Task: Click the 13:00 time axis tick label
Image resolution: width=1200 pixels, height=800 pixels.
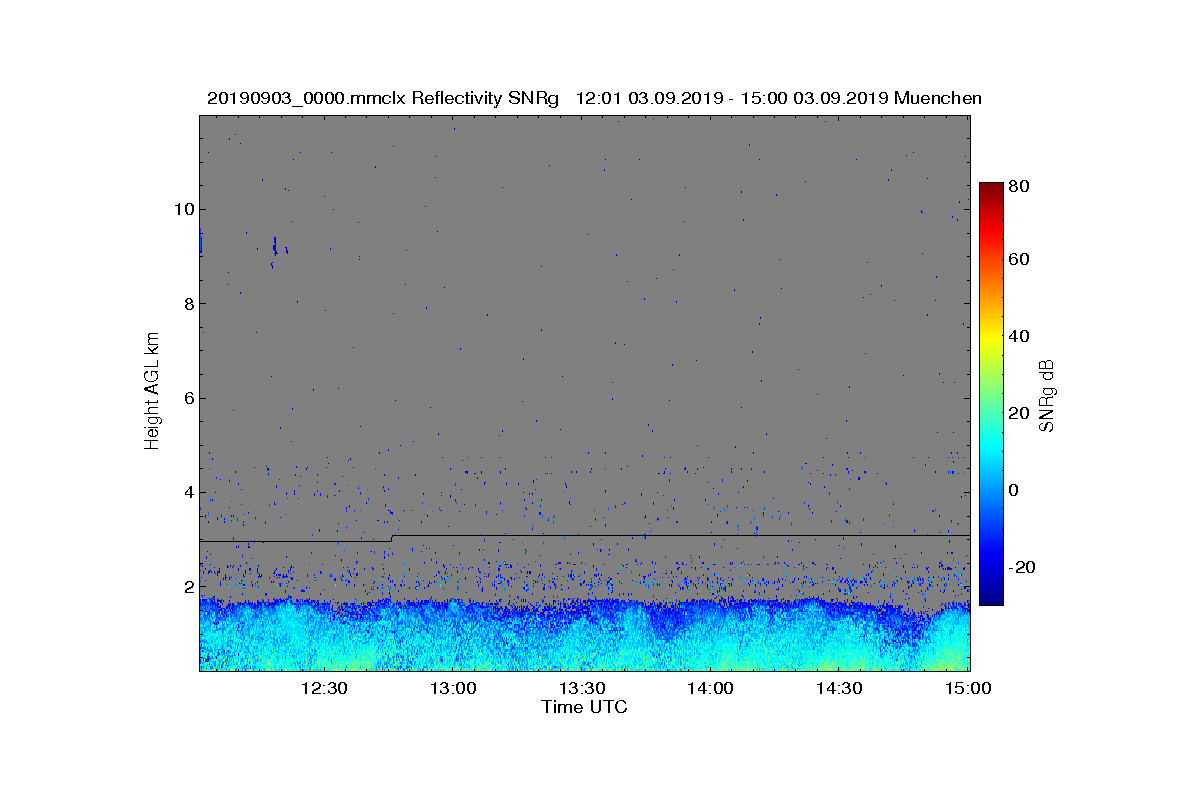Action: pyautogui.click(x=453, y=688)
